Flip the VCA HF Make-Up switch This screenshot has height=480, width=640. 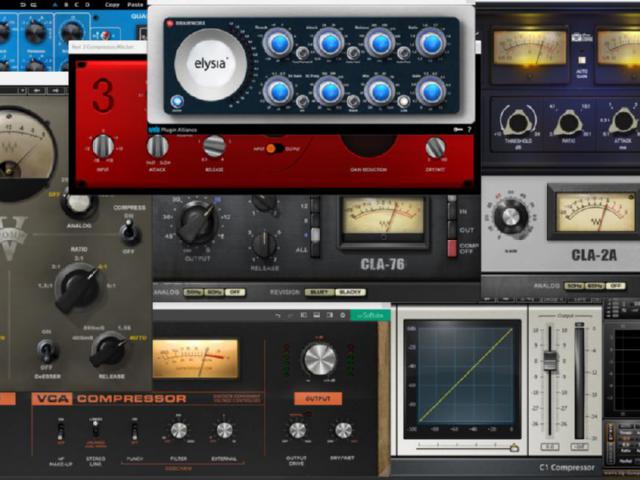[61, 431]
